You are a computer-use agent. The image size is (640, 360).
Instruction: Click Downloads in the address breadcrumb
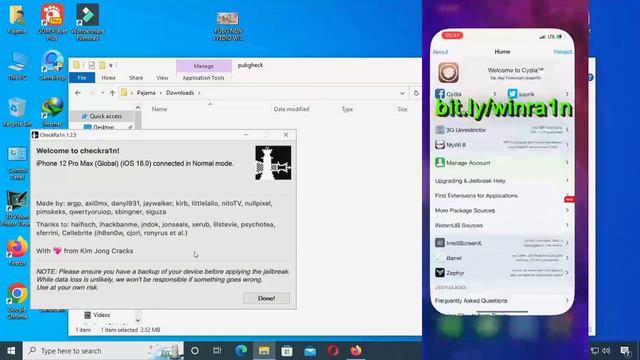pos(180,93)
